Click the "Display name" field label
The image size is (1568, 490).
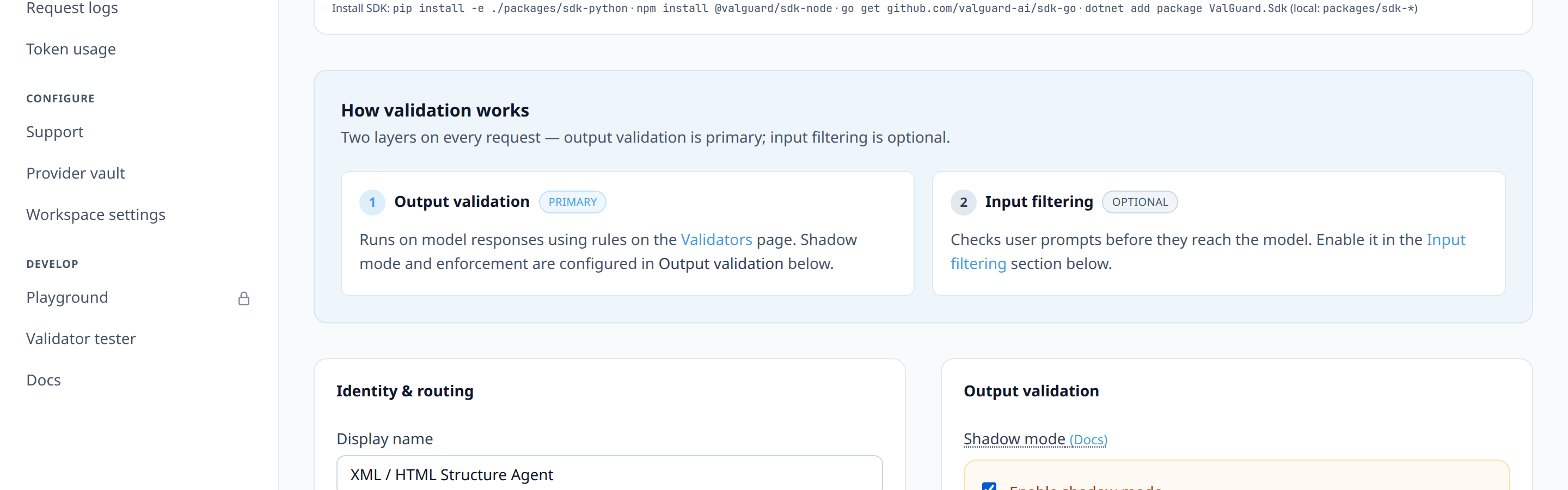coord(385,439)
